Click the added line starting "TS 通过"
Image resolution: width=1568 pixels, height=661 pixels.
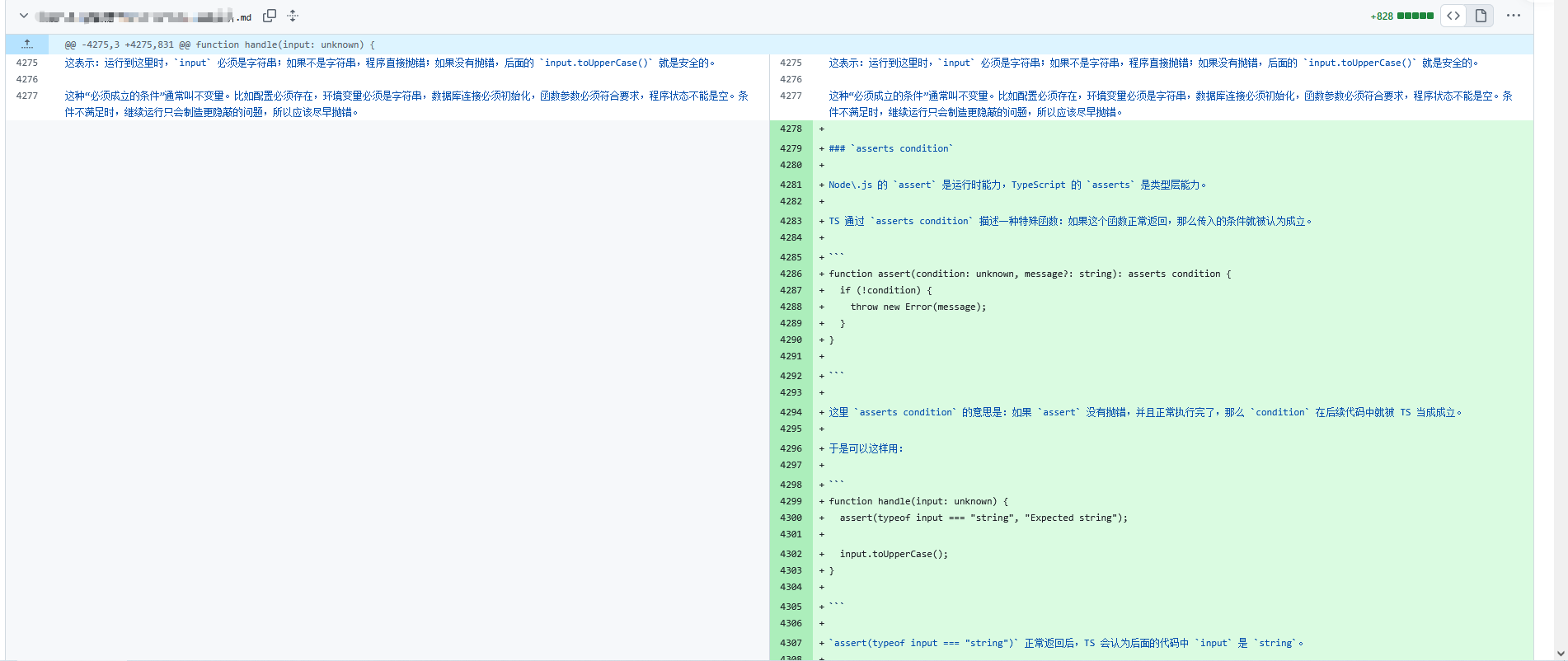(1071, 221)
